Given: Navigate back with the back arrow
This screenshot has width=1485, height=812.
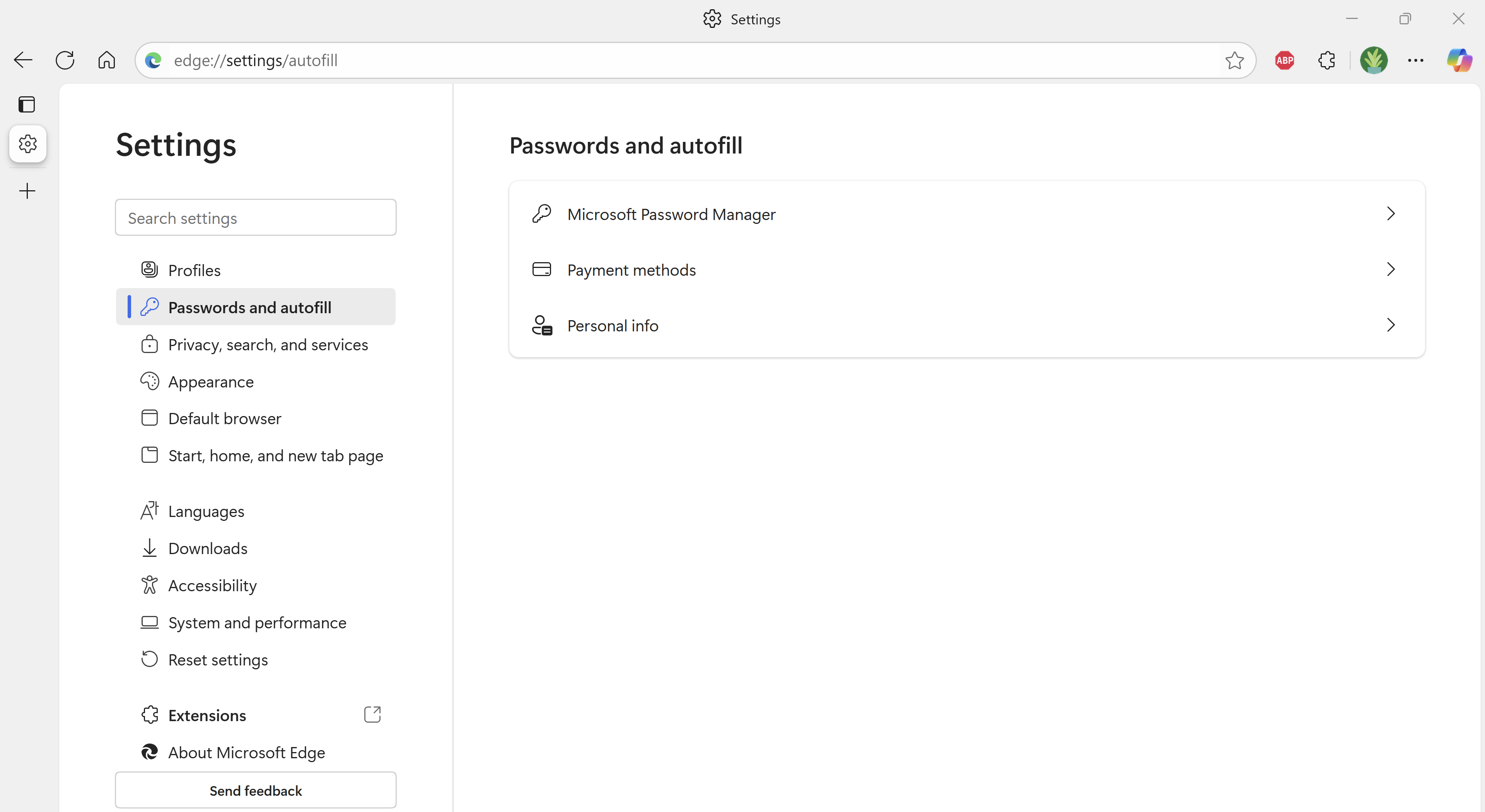Looking at the screenshot, I should tap(22, 60).
